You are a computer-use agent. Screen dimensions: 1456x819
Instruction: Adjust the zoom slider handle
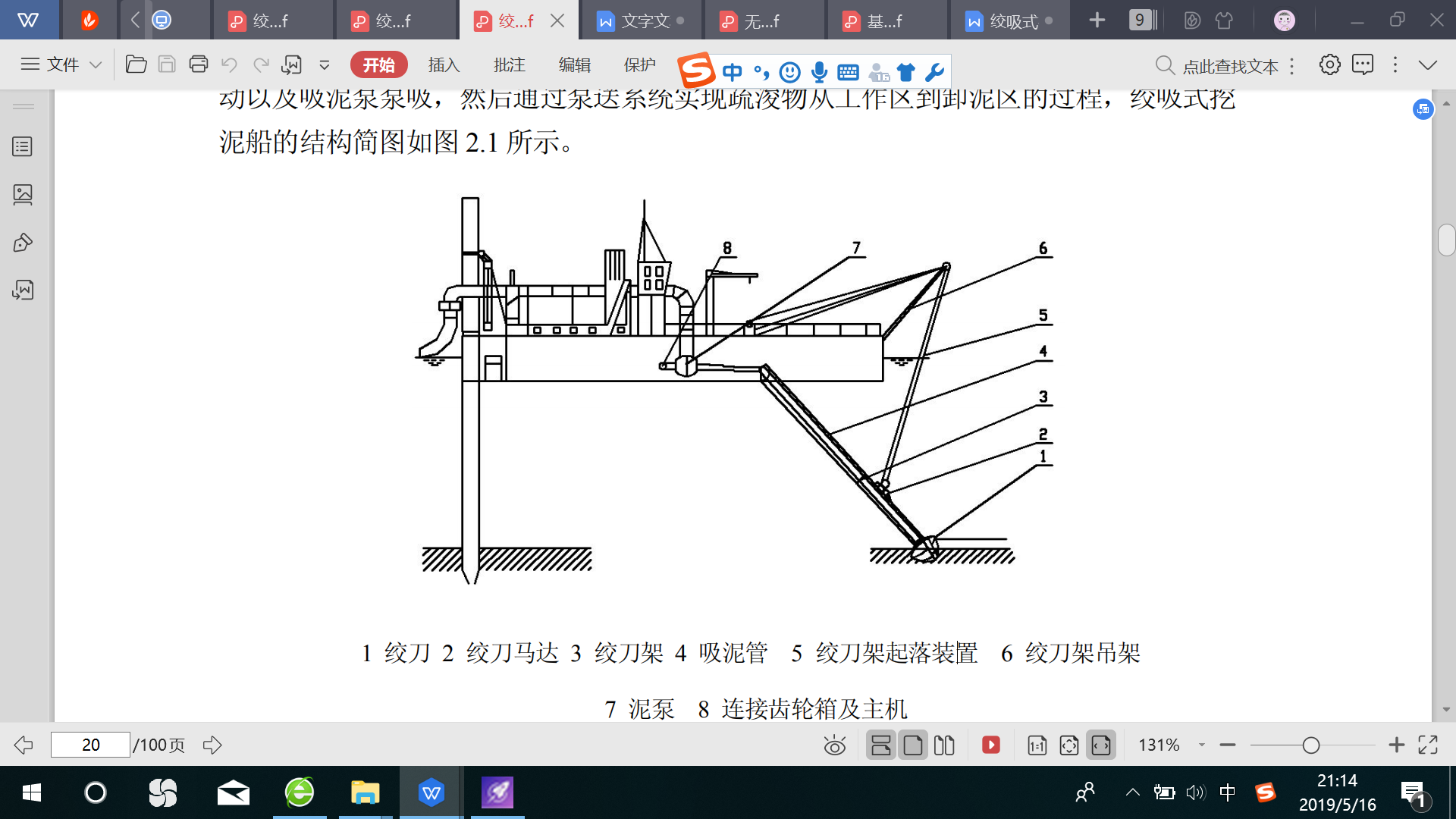point(1310,745)
